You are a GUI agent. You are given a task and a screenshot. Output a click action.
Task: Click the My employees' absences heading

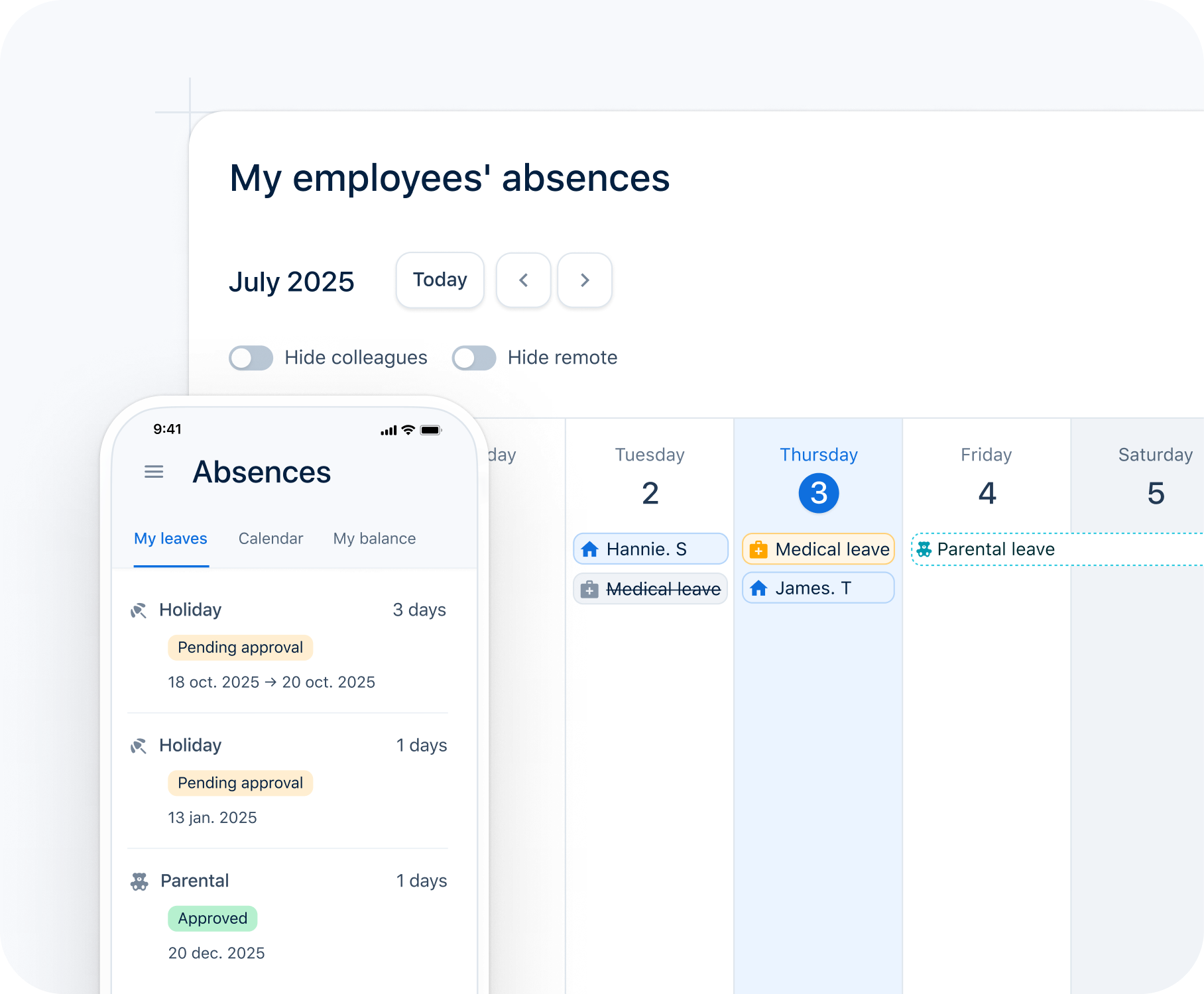pyautogui.click(x=450, y=178)
